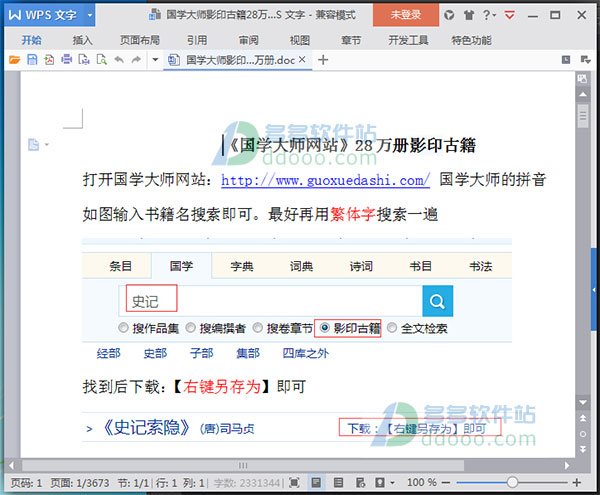Click the vertical scrollbar down arrow
This screenshot has width=600, height=495.
582,402
